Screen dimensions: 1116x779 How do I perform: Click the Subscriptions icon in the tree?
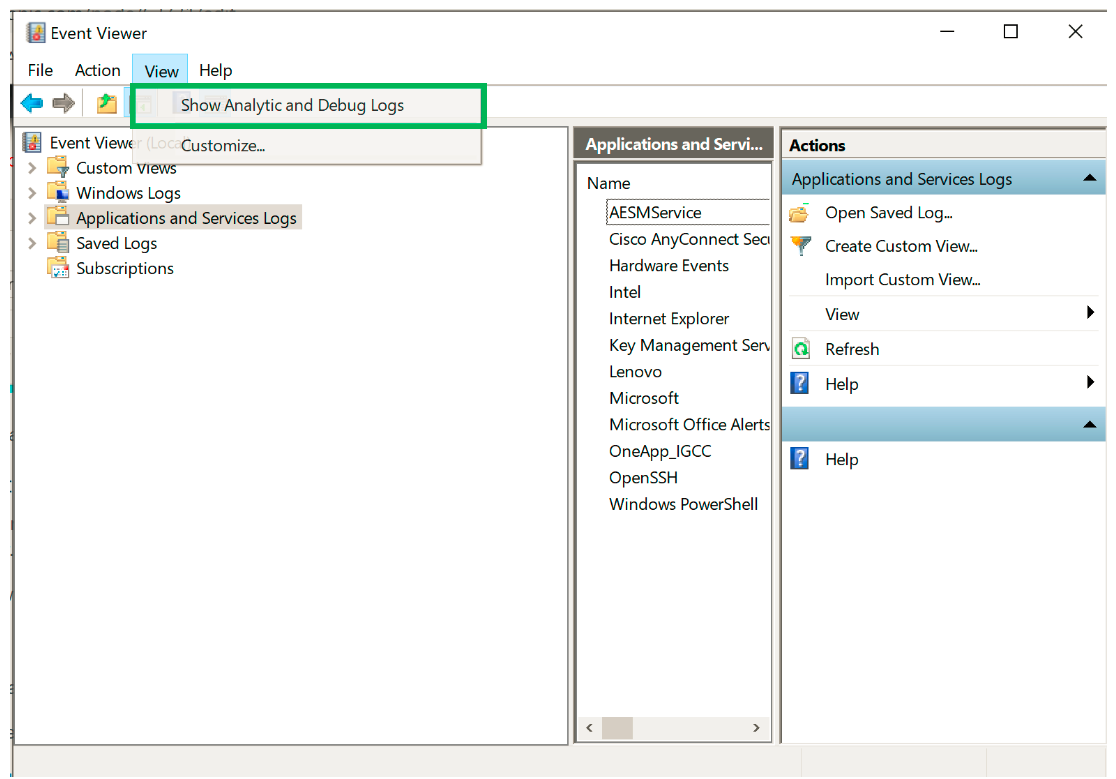(59, 268)
